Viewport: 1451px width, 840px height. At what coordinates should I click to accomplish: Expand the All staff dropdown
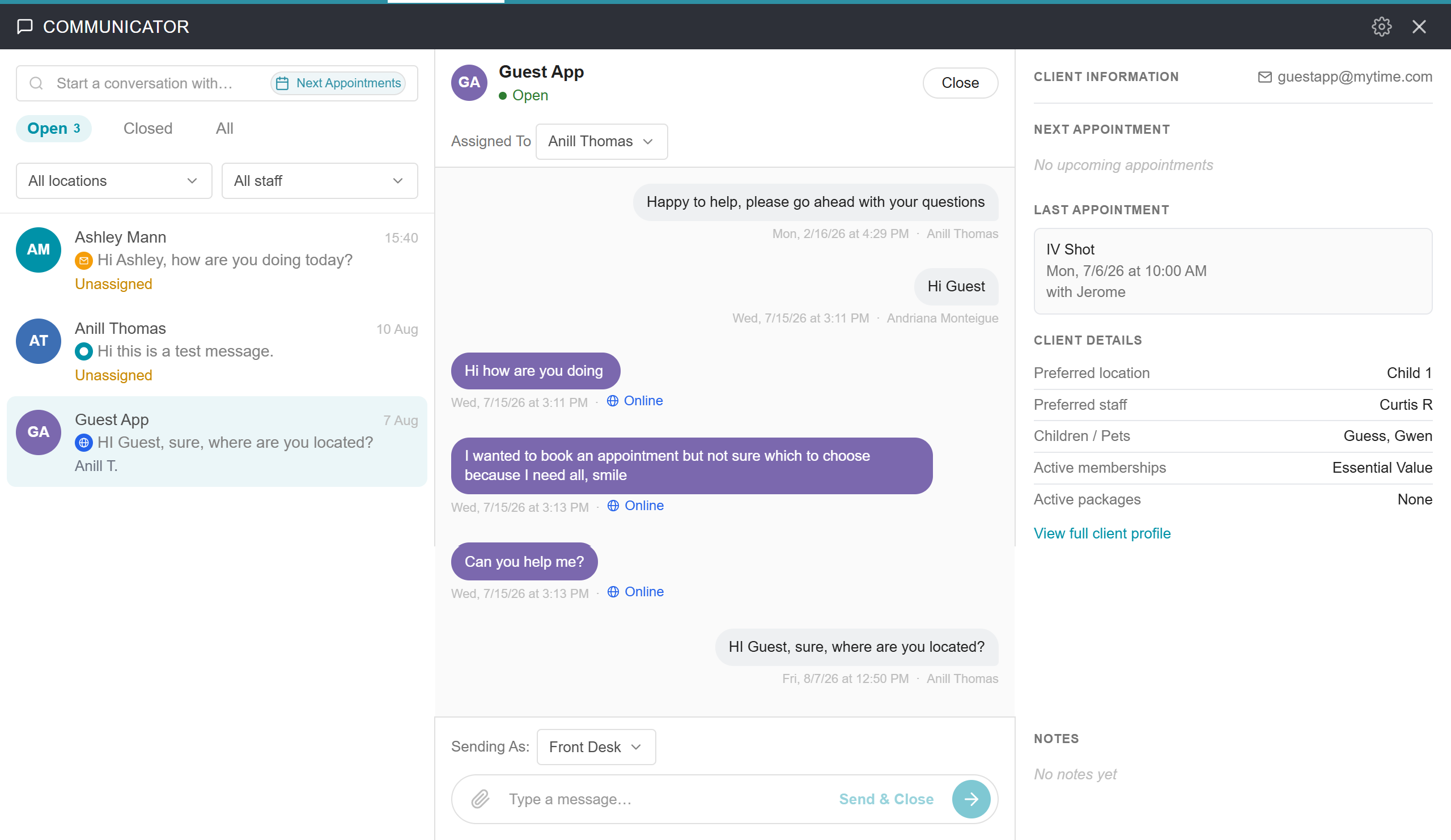pyautogui.click(x=320, y=181)
